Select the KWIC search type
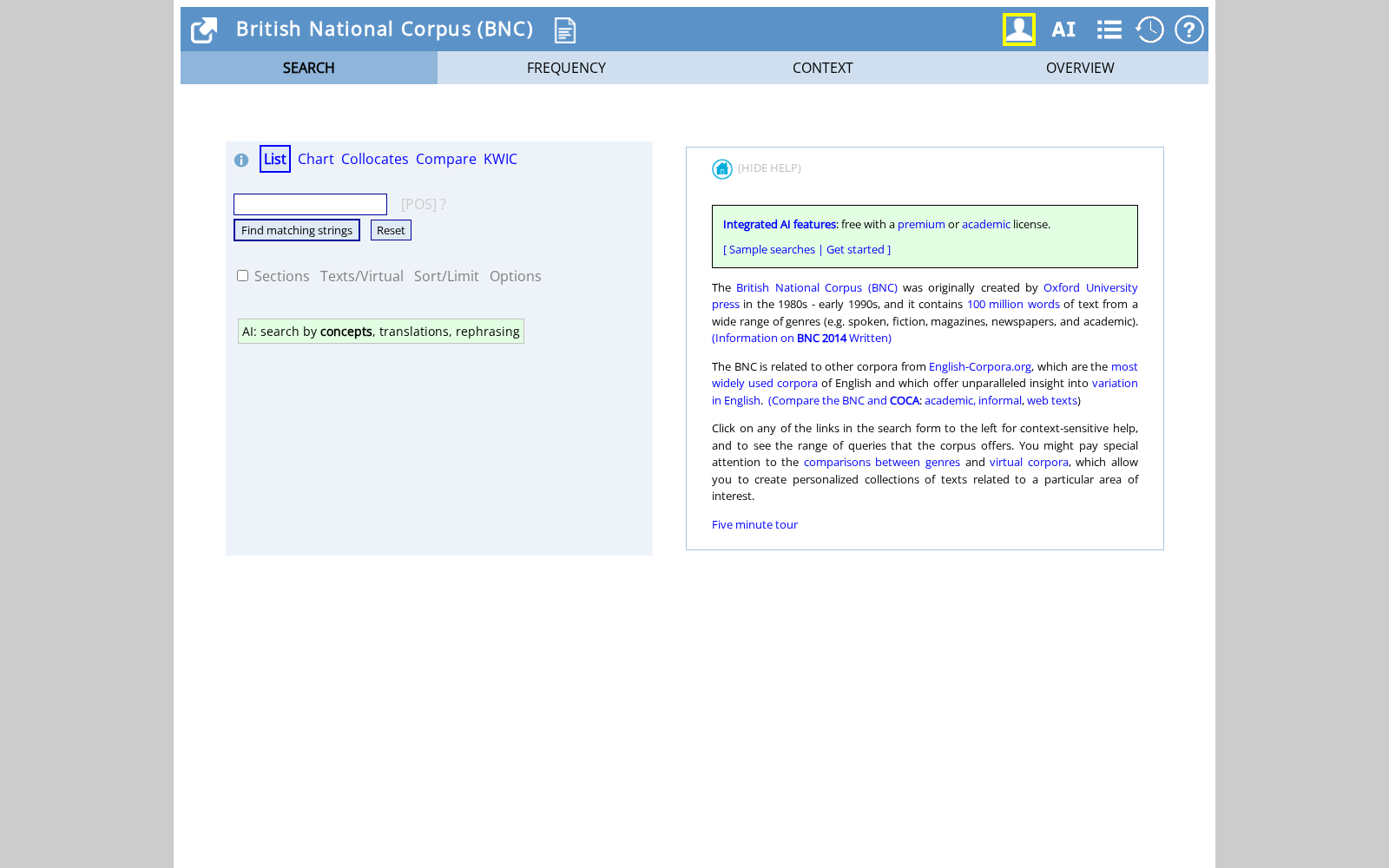 (501, 159)
